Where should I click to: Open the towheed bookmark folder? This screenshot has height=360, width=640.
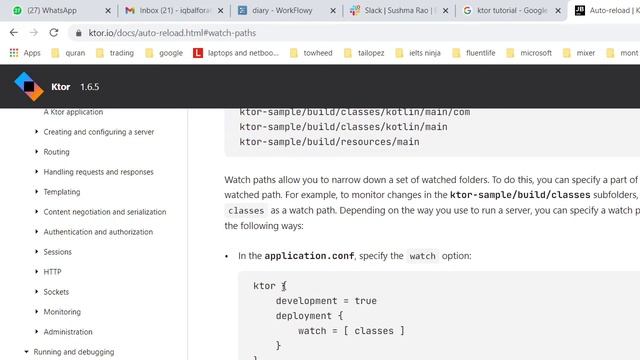(x=311, y=53)
